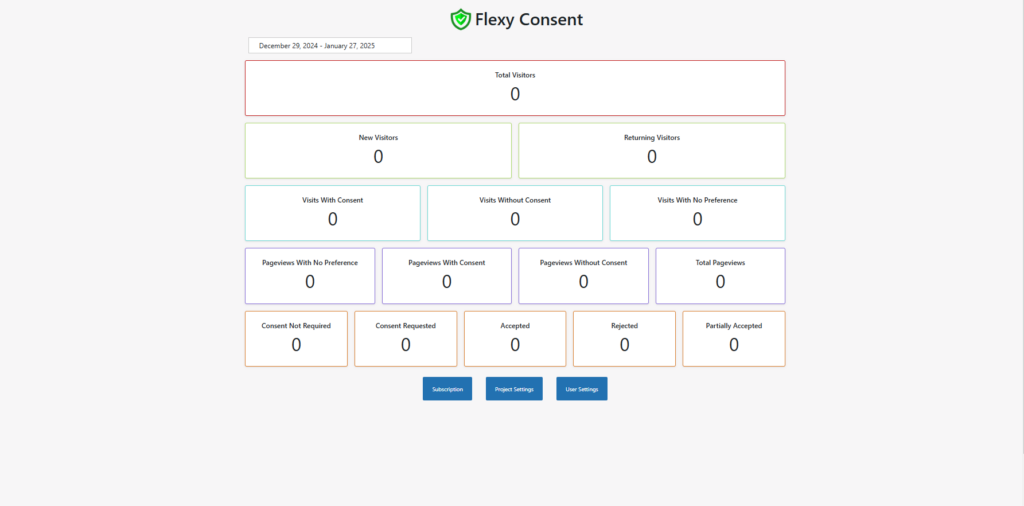
Task: Click the Flexy Consent title text
Action: 529,20
